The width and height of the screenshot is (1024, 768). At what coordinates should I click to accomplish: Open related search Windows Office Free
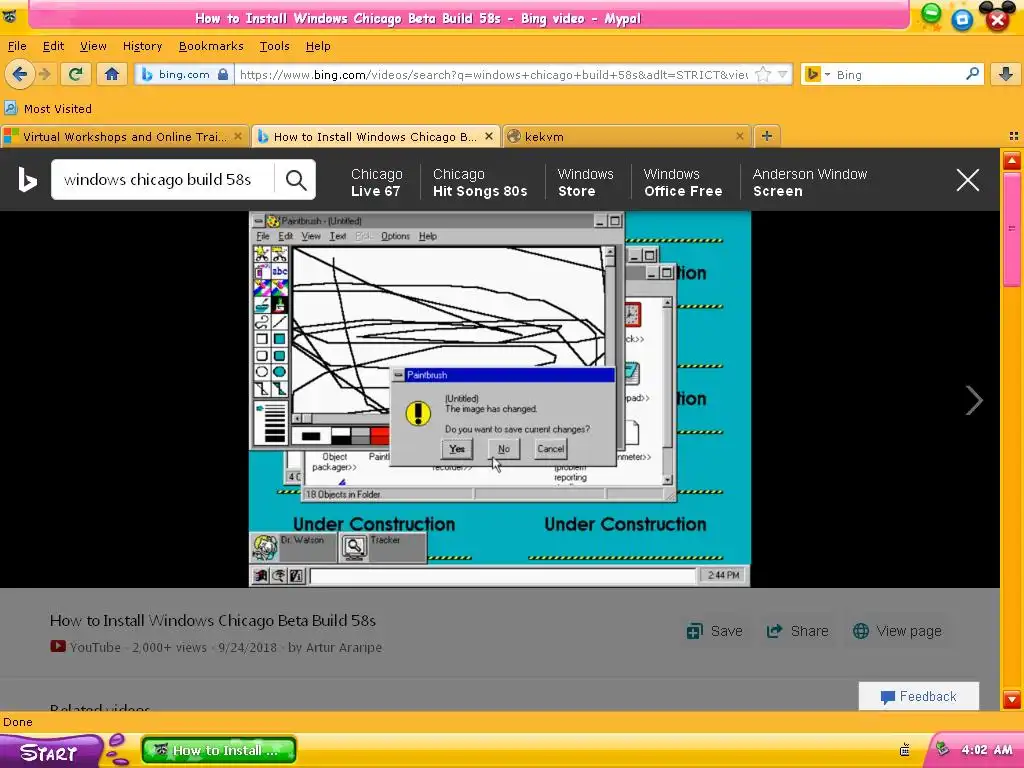pyautogui.click(x=683, y=182)
